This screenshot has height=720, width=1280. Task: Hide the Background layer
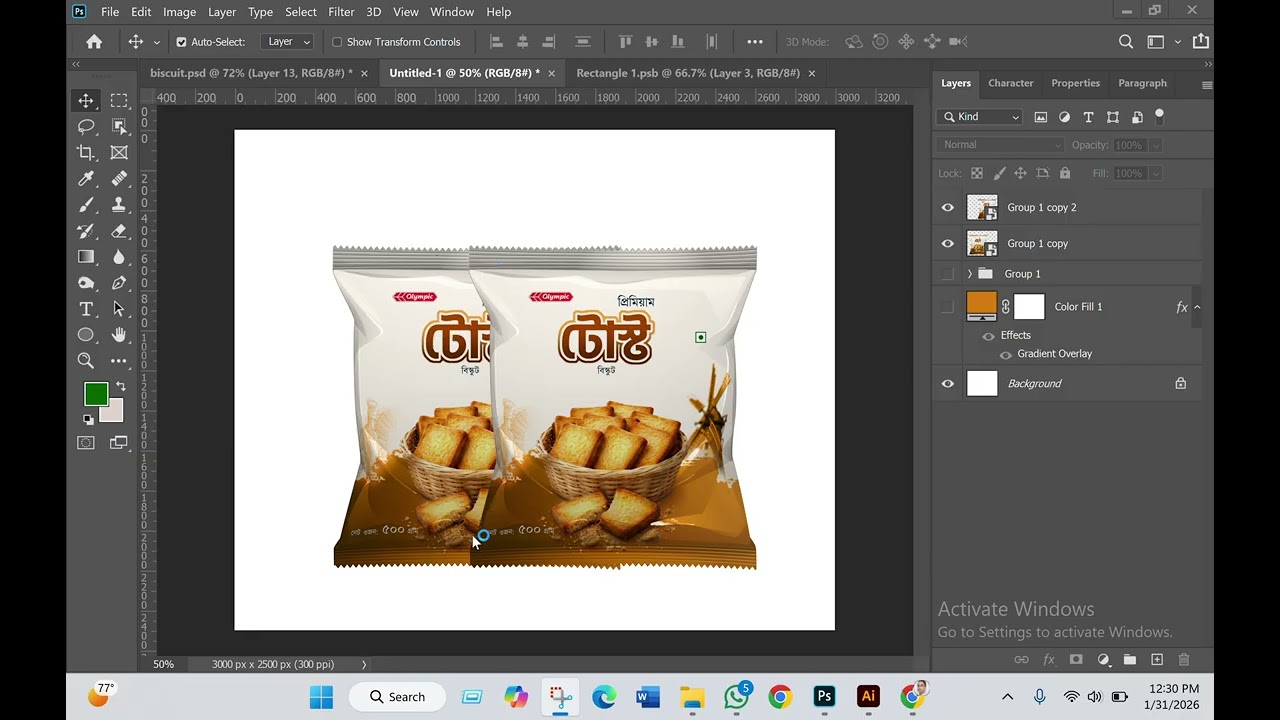click(x=948, y=384)
